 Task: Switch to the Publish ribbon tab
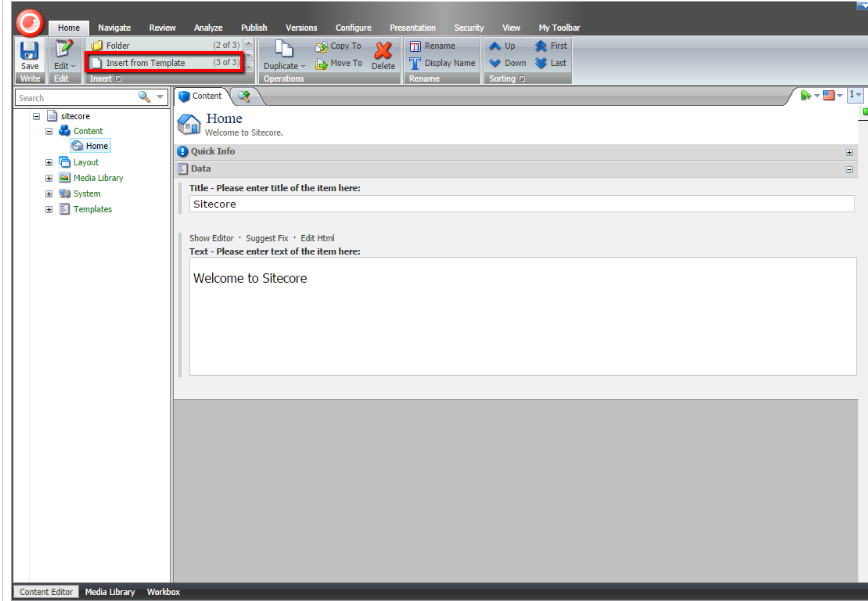click(254, 28)
